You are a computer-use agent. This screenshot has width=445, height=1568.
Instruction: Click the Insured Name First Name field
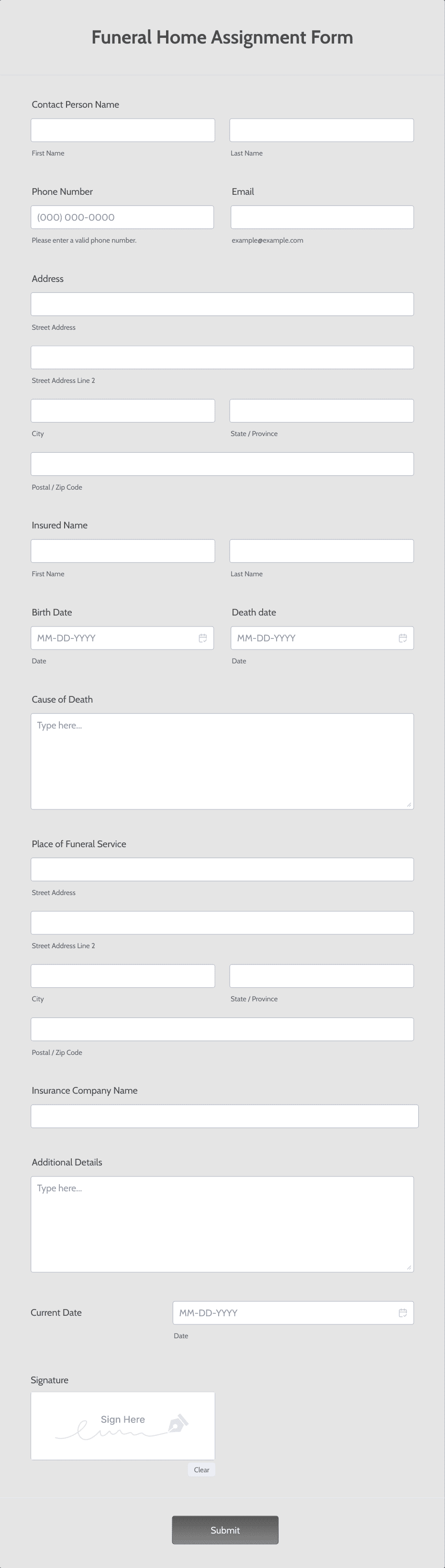122,550
